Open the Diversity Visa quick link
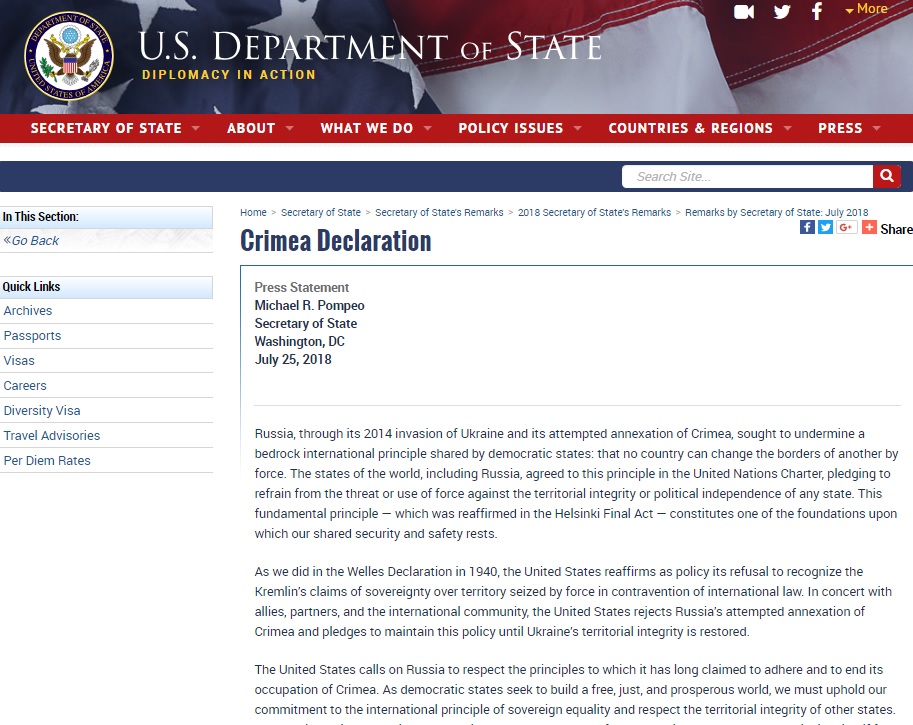Viewport: 913px width, 725px height. tap(42, 411)
